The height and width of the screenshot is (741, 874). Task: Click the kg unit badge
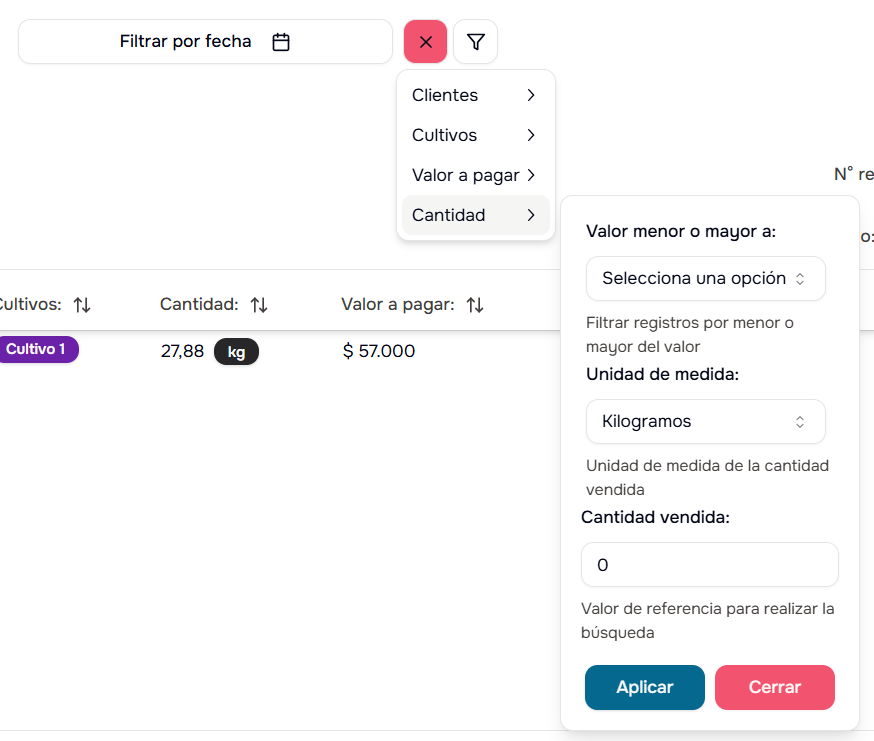[236, 352]
